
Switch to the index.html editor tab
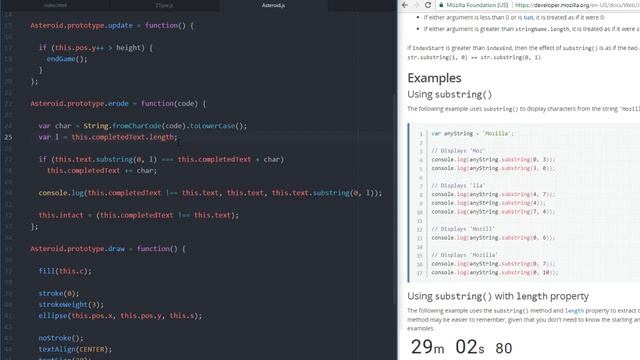pos(55,5)
